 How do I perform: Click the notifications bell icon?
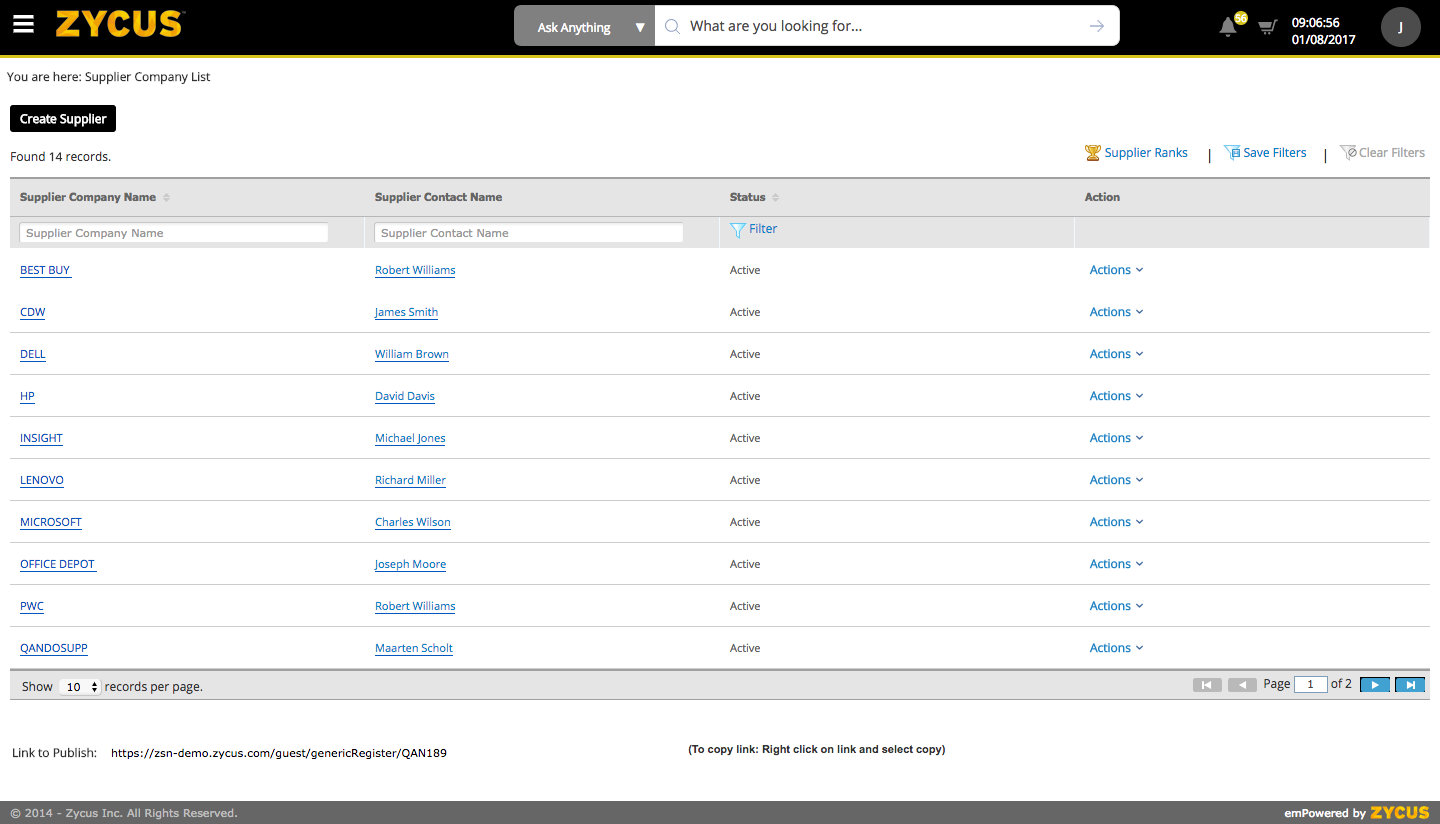tap(1228, 27)
